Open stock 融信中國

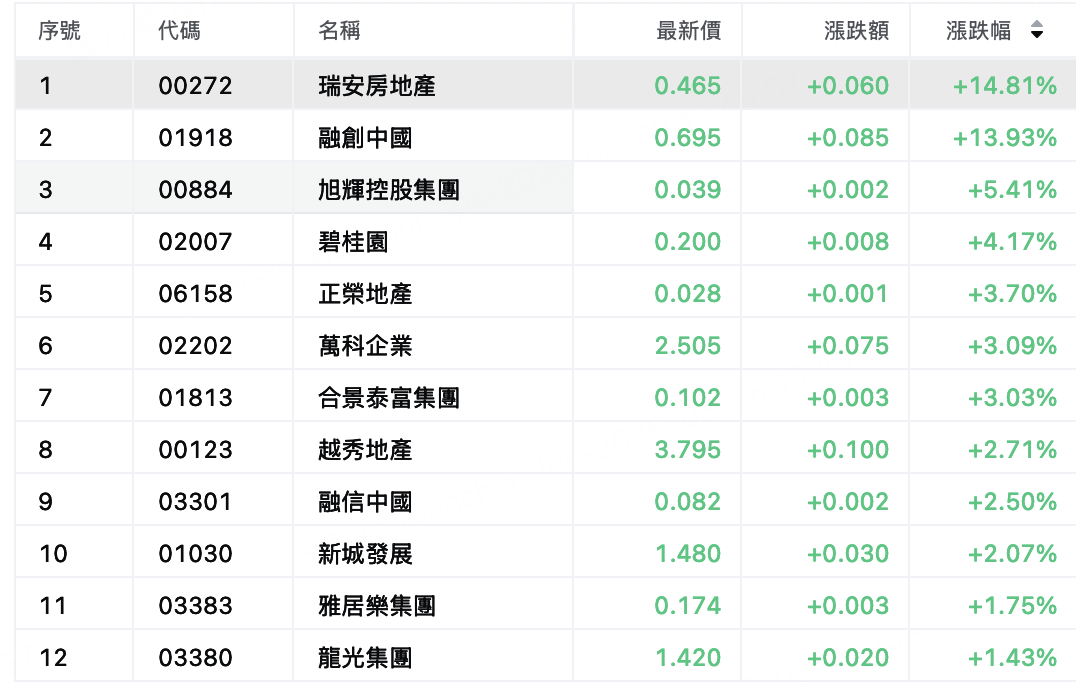click(365, 502)
